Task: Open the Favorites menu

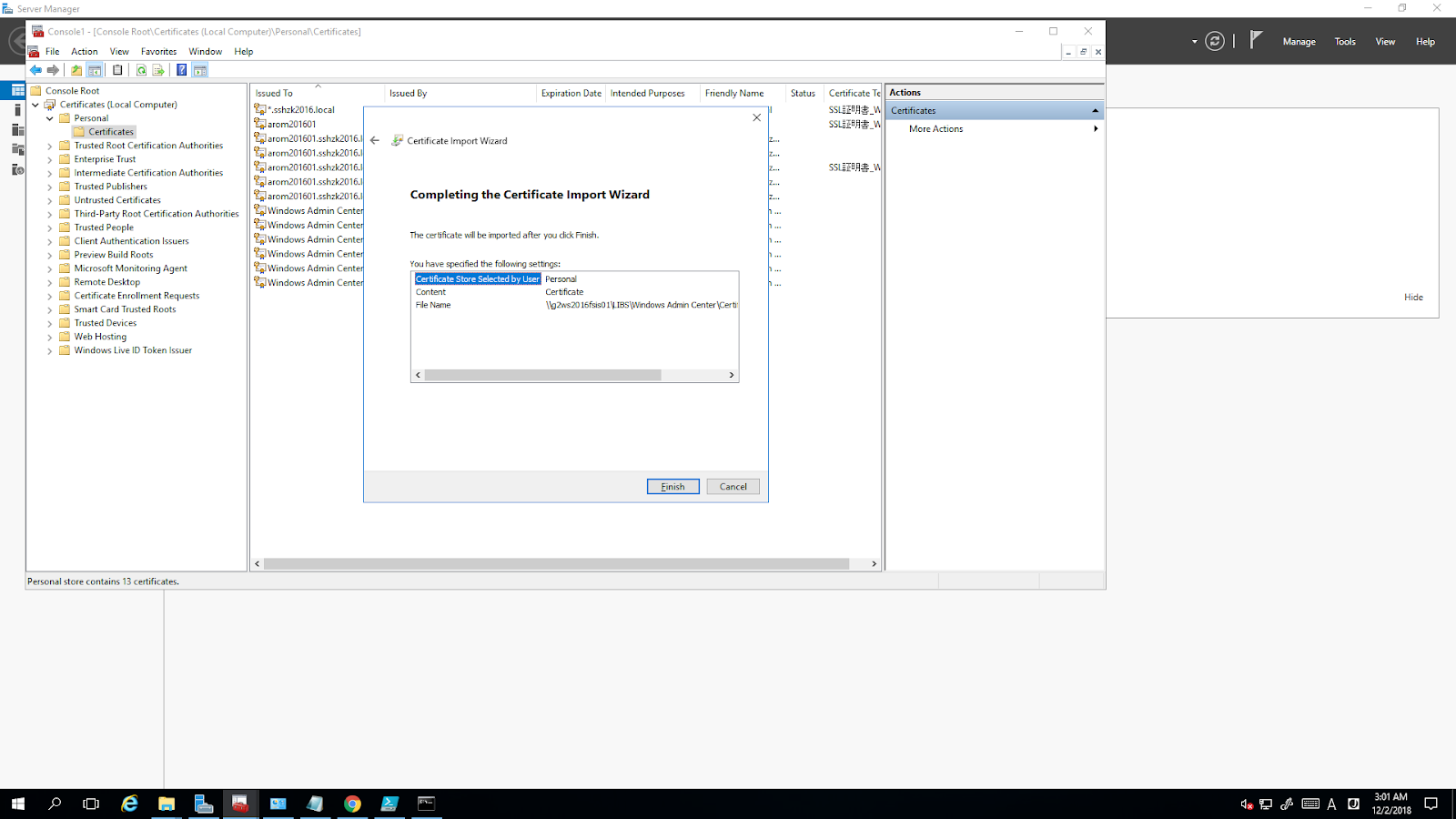Action: (158, 51)
